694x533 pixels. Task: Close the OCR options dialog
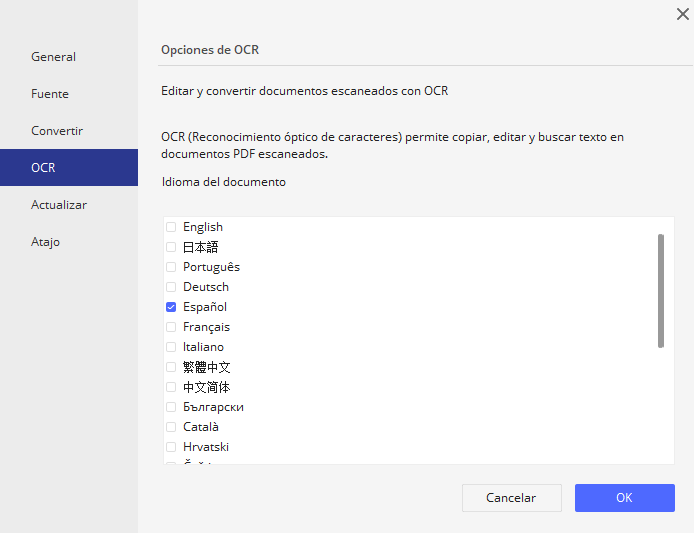tap(682, 13)
